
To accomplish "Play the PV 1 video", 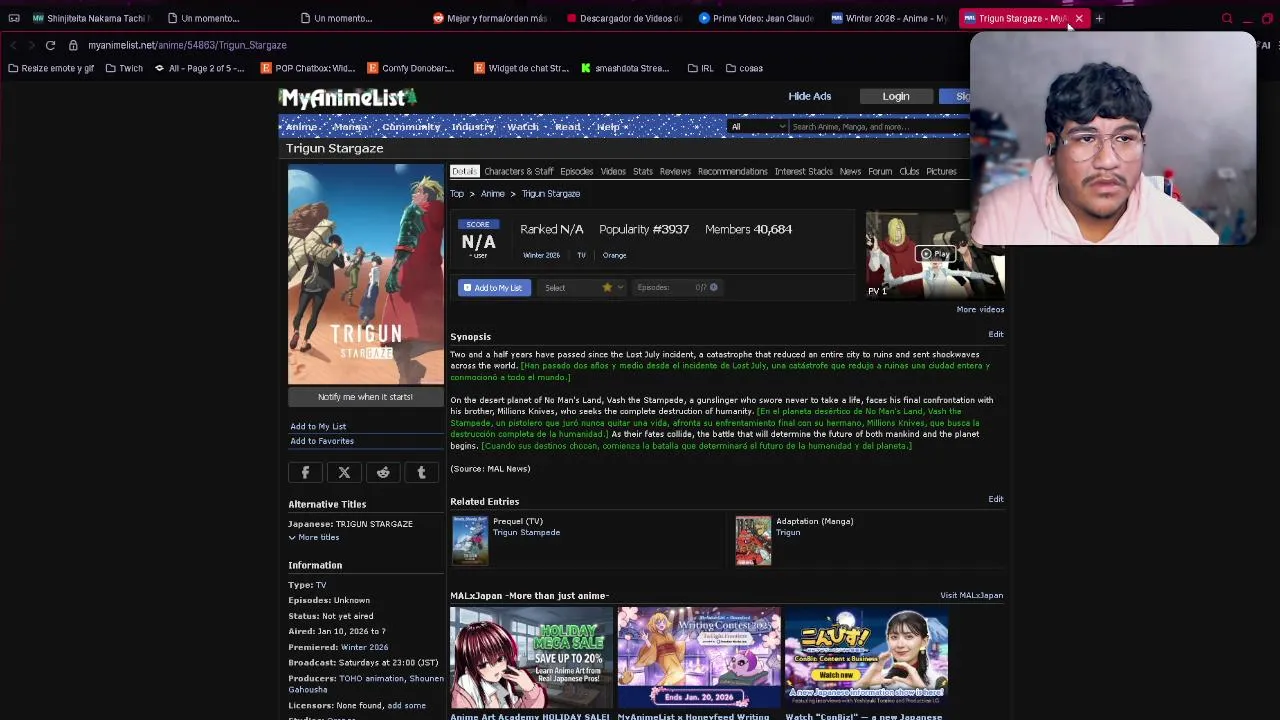I will (935, 254).
